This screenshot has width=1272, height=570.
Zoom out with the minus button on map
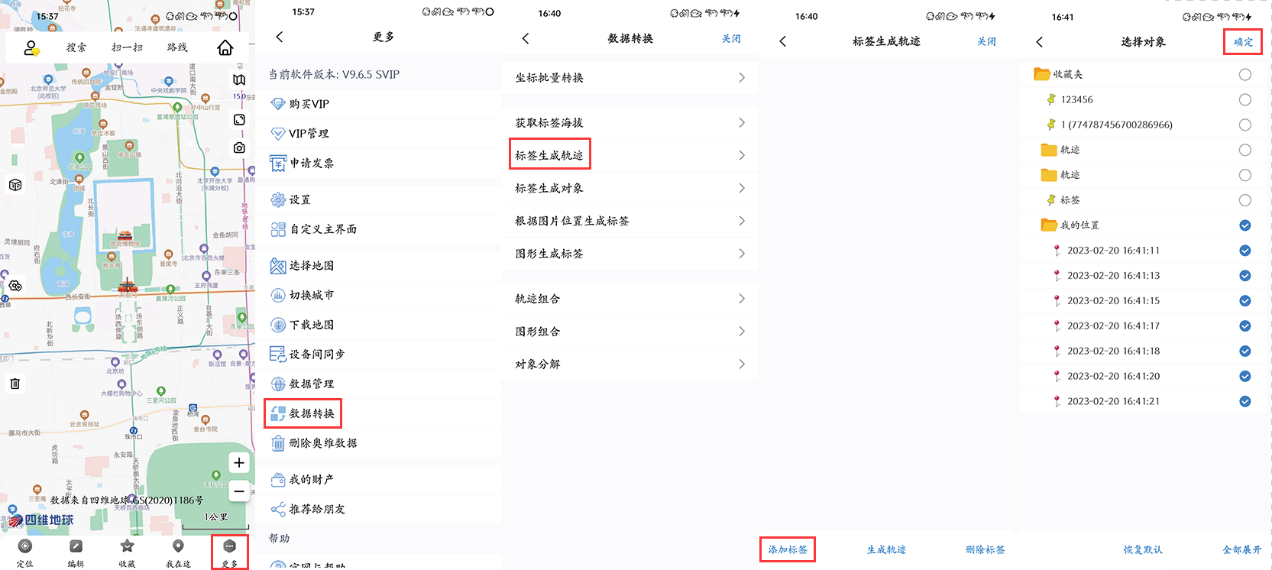[238, 491]
